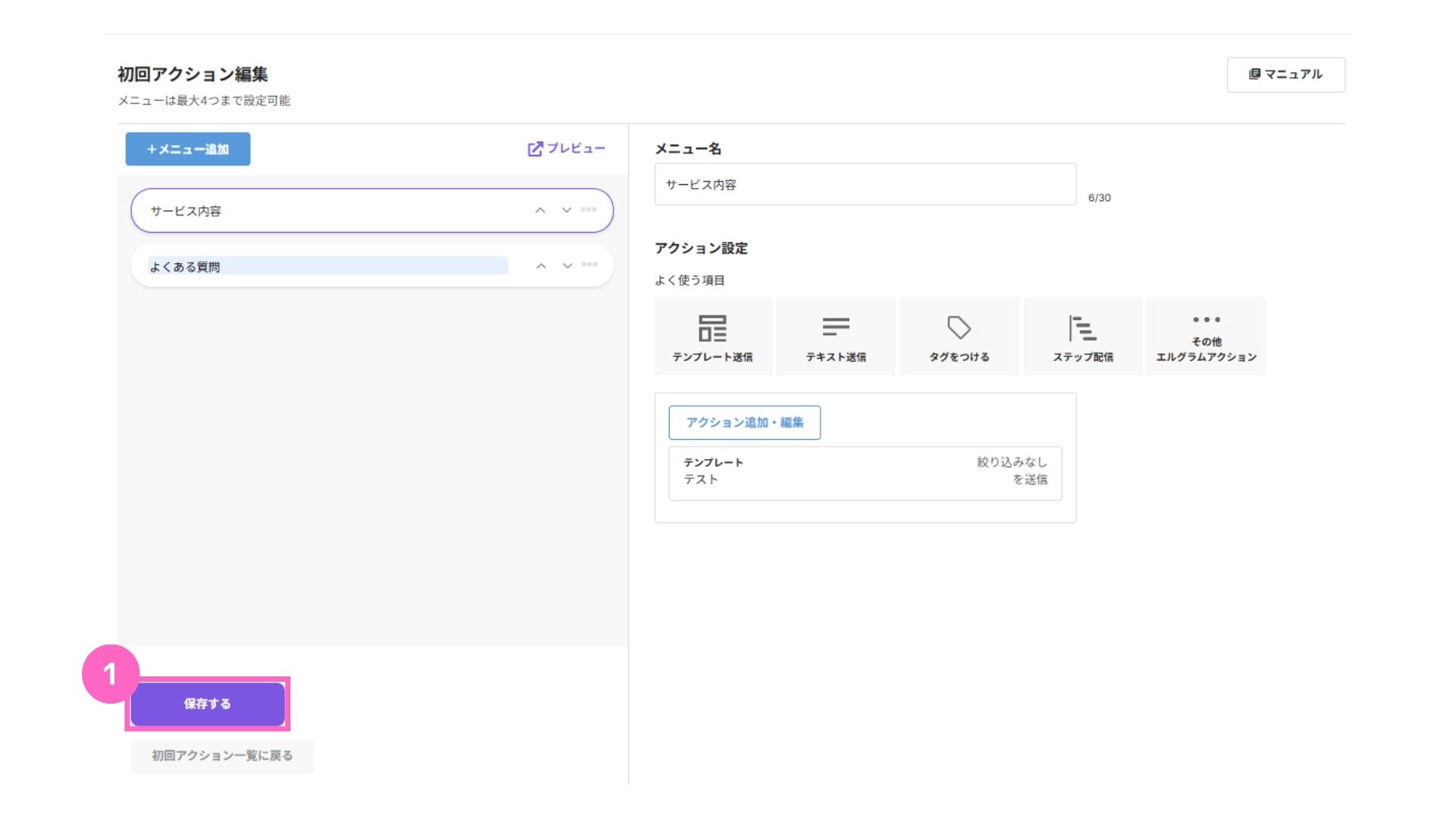Screen dimensions: 1456x819
Task: Open more options for サービス内容 row
Action: pos(589,209)
